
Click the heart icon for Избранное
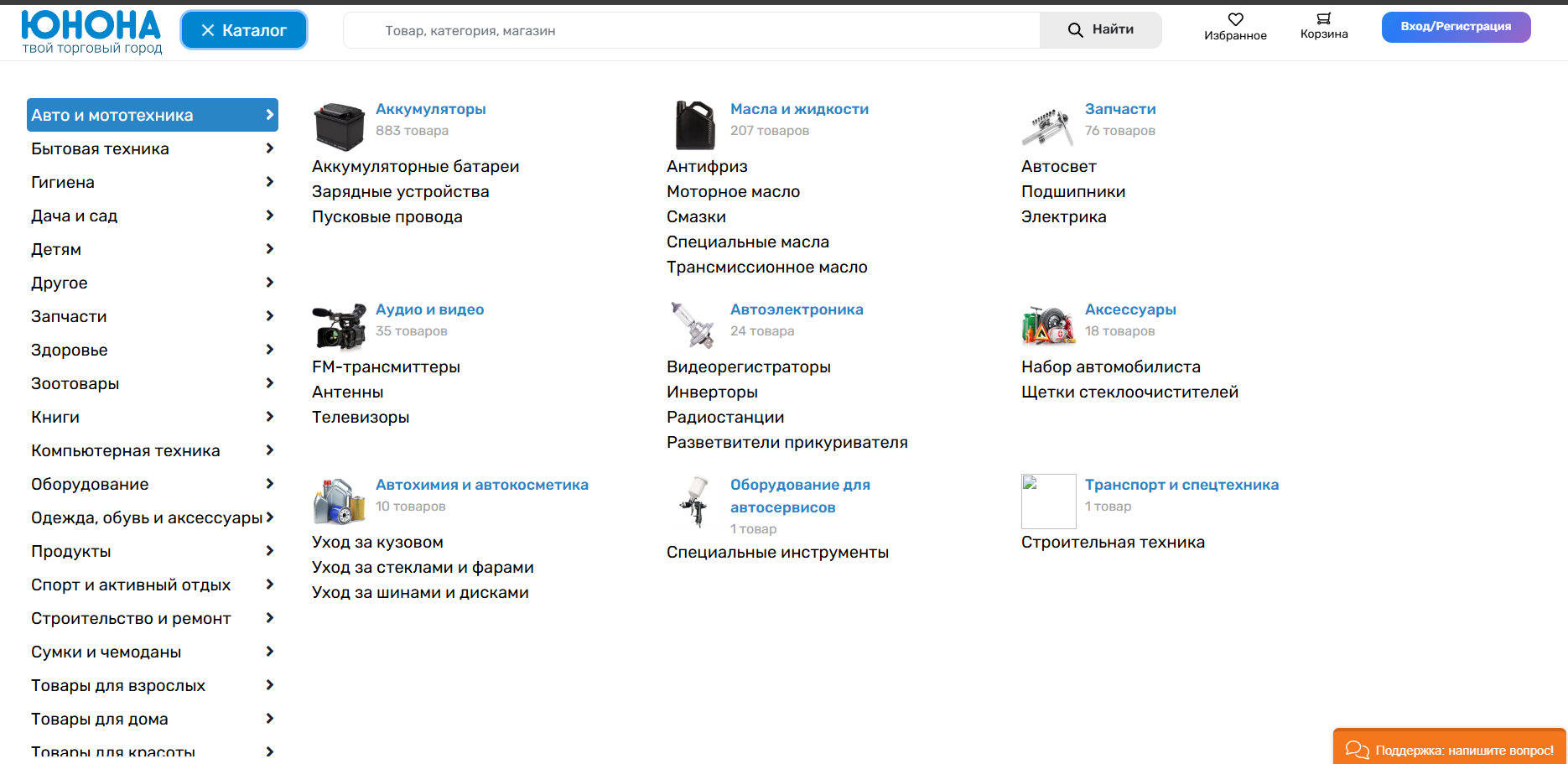point(1235,19)
